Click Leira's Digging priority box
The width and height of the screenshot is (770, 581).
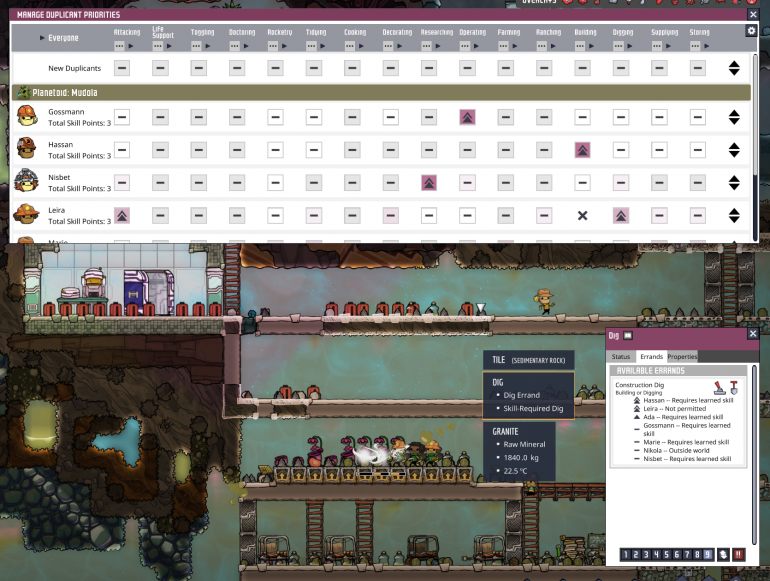point(620,215)
